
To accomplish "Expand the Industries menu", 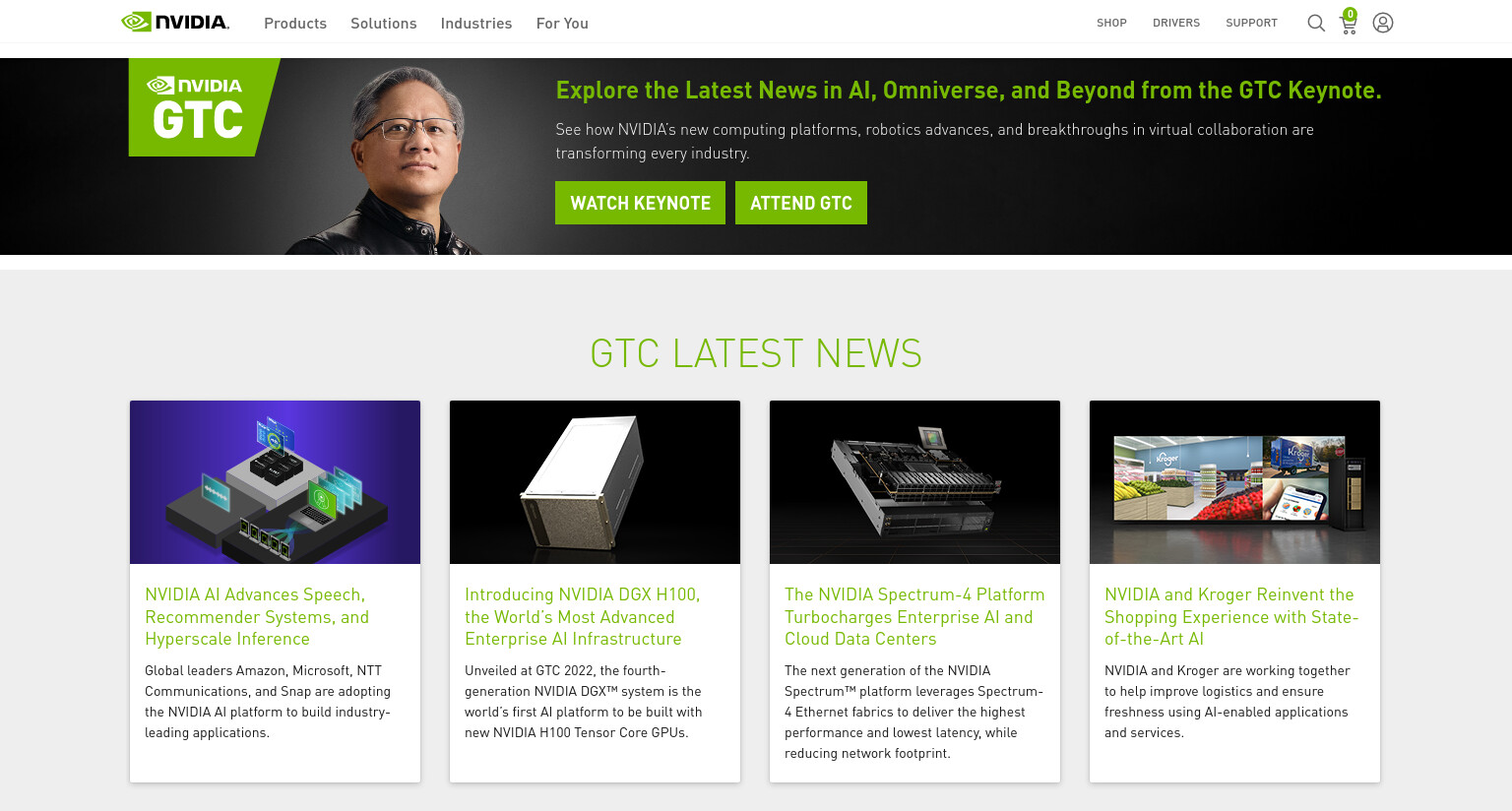I will click(476, 23).
